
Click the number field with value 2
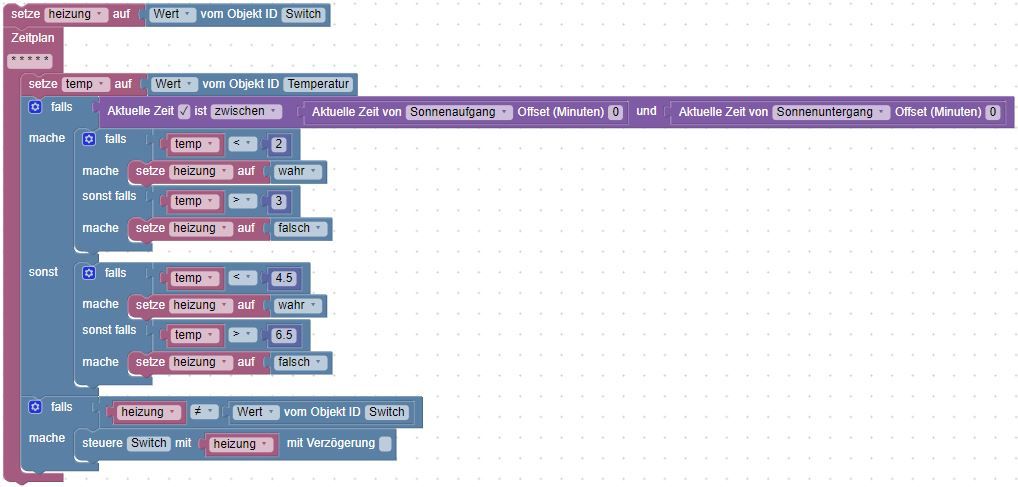[279, 144]
